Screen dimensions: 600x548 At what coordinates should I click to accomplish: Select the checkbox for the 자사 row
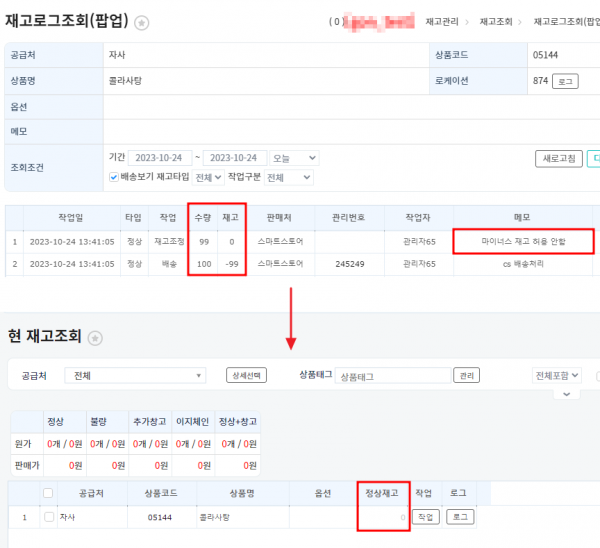47,517
